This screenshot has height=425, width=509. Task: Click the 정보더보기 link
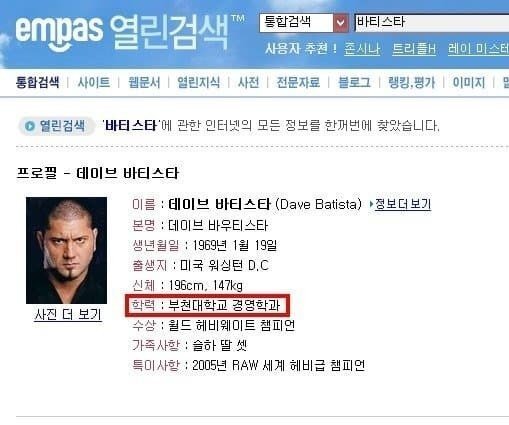point(403,204)
